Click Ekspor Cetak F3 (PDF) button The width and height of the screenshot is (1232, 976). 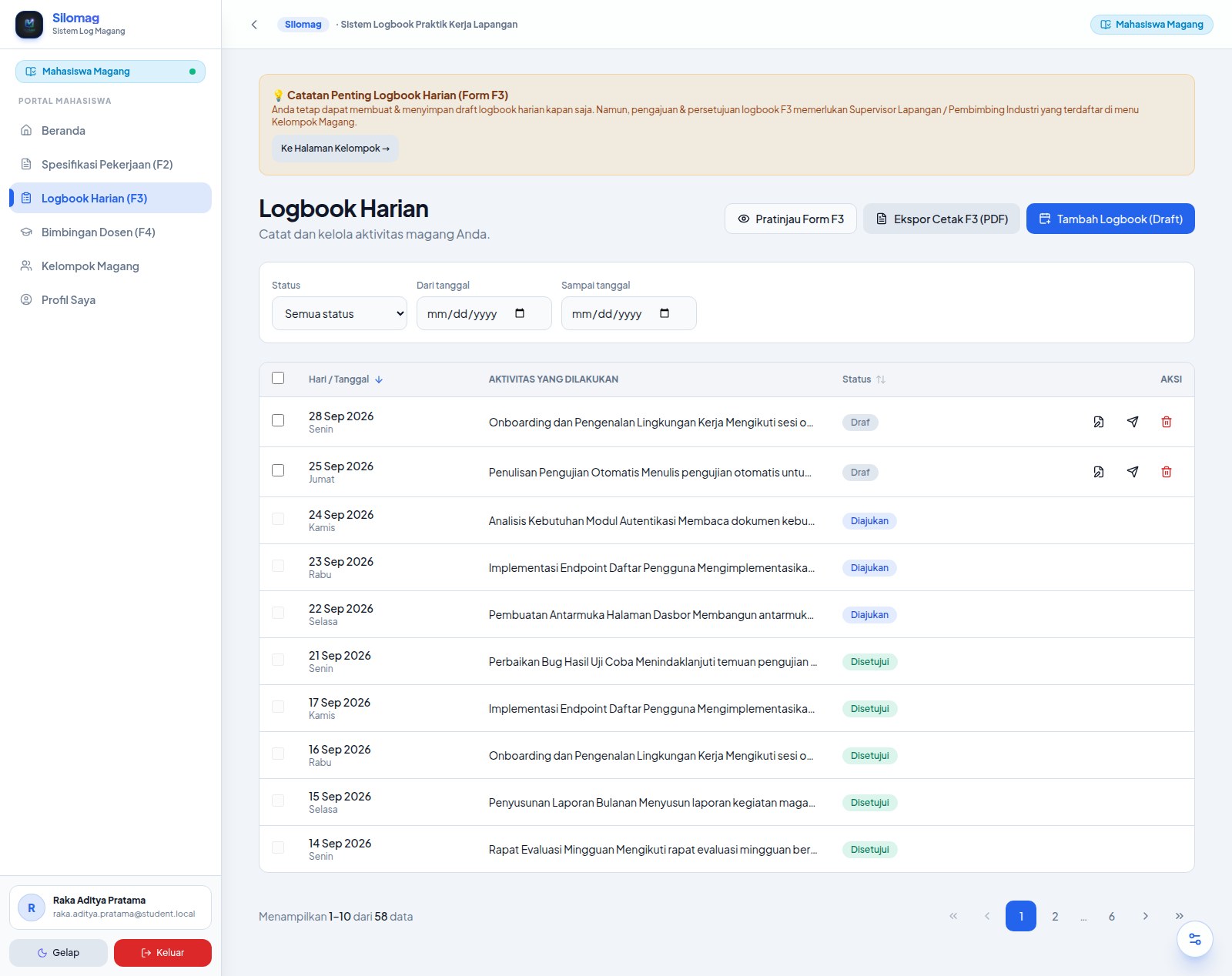coord(942,219)
